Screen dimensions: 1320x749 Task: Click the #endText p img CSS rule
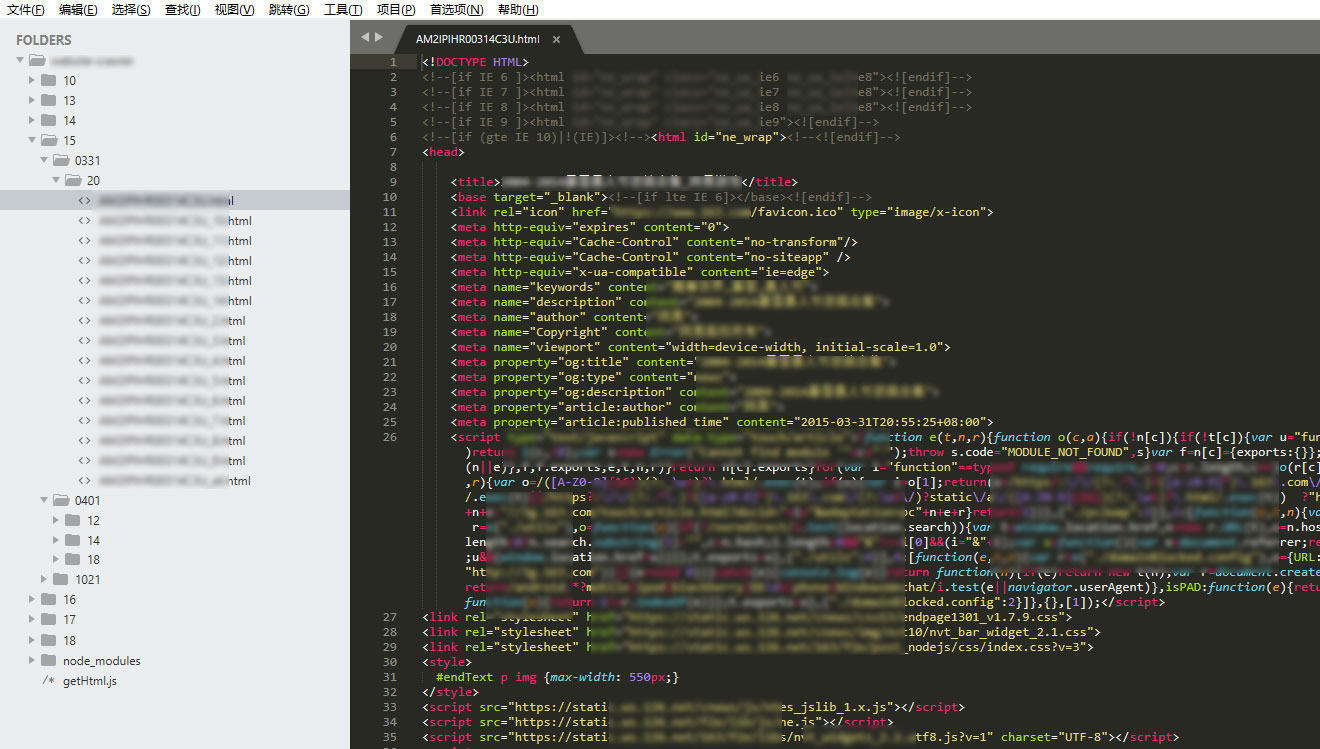[x=558, y=677]
